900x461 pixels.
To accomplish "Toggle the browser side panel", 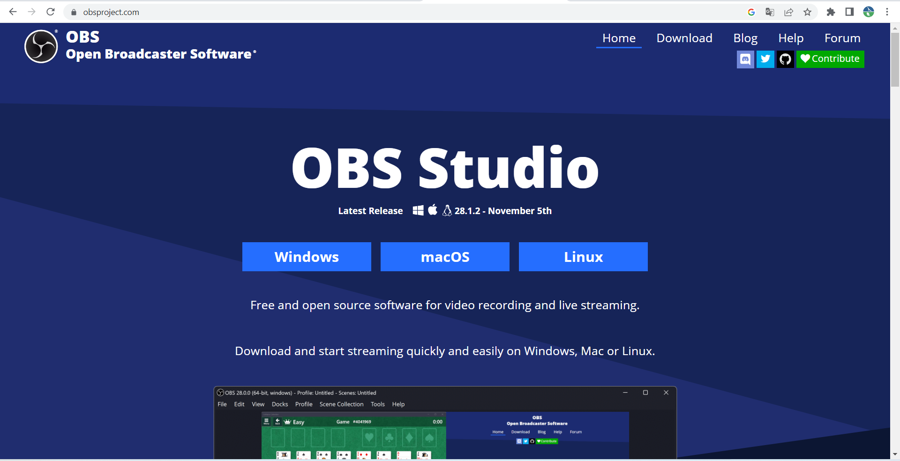I will coord(849,12).
